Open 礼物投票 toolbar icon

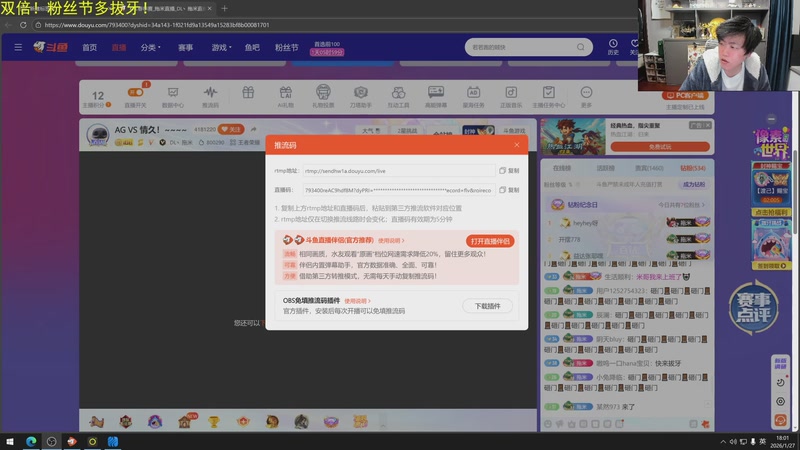tap(323, 96)
